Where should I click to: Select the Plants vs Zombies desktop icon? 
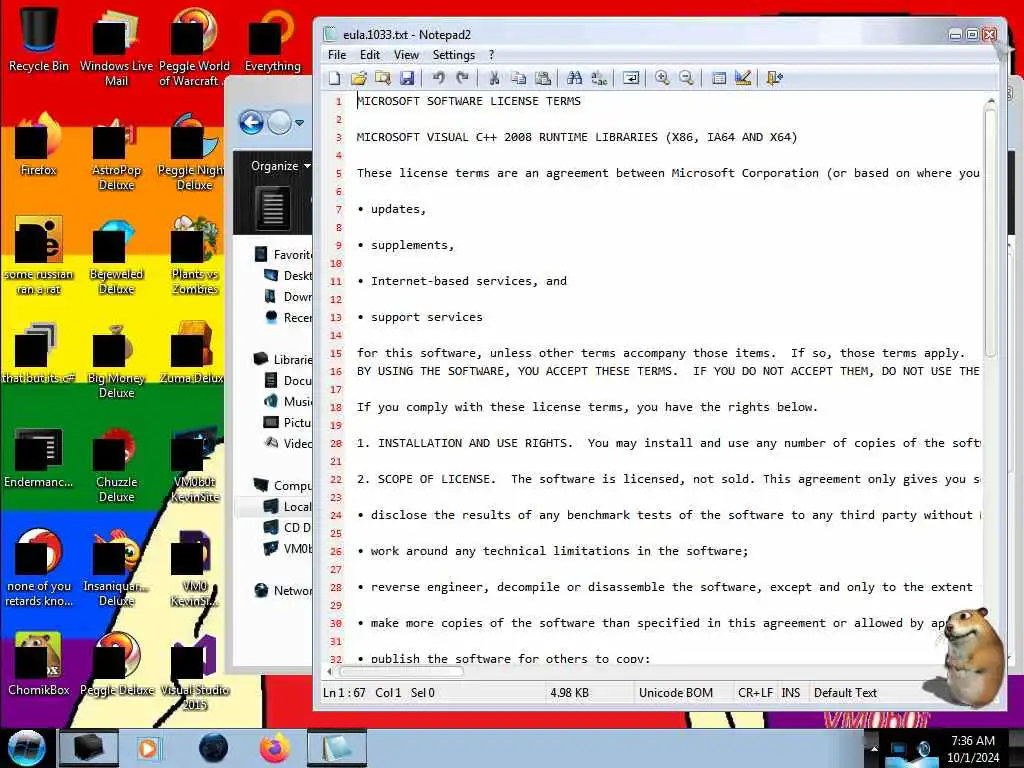194,256
